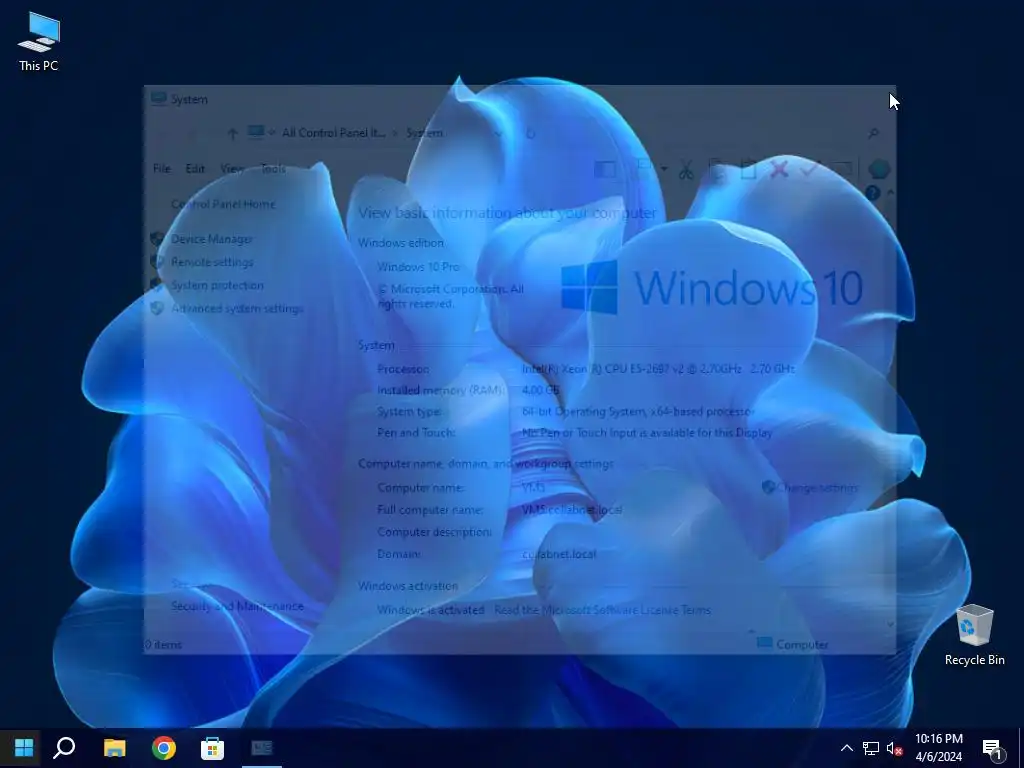Viewport: 1024px width, 768px height.
Task: Click the Intel Xeon processor value
Action: click(x=658, y=369)
